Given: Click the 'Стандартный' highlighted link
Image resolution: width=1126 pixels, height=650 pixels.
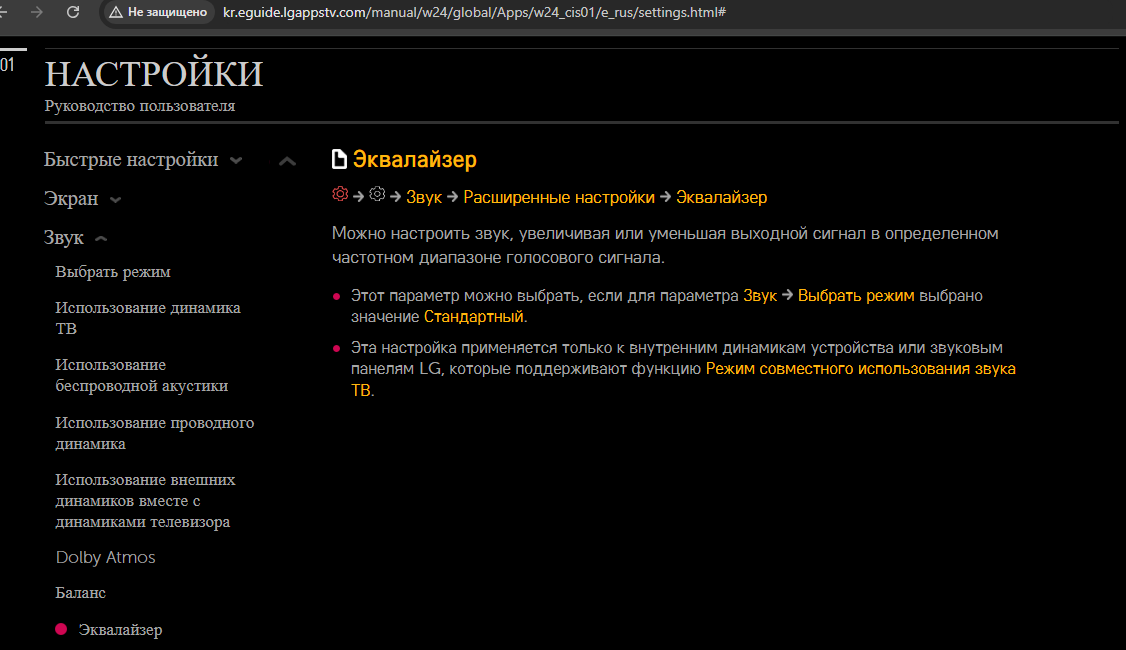Looking at the screenshot, I should [474, 317].
